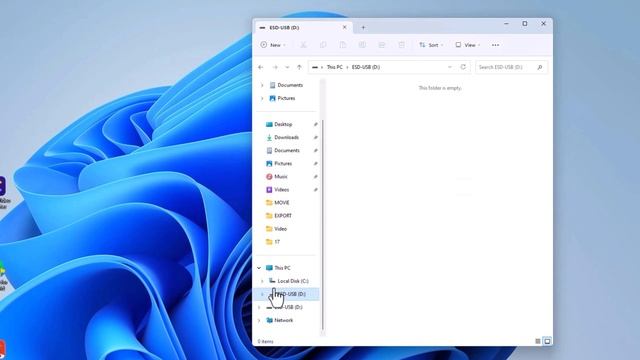Open Downloads in quick access
Viewport: 640px width, 360px height.
pyautogui.click(x=287, y=137)
